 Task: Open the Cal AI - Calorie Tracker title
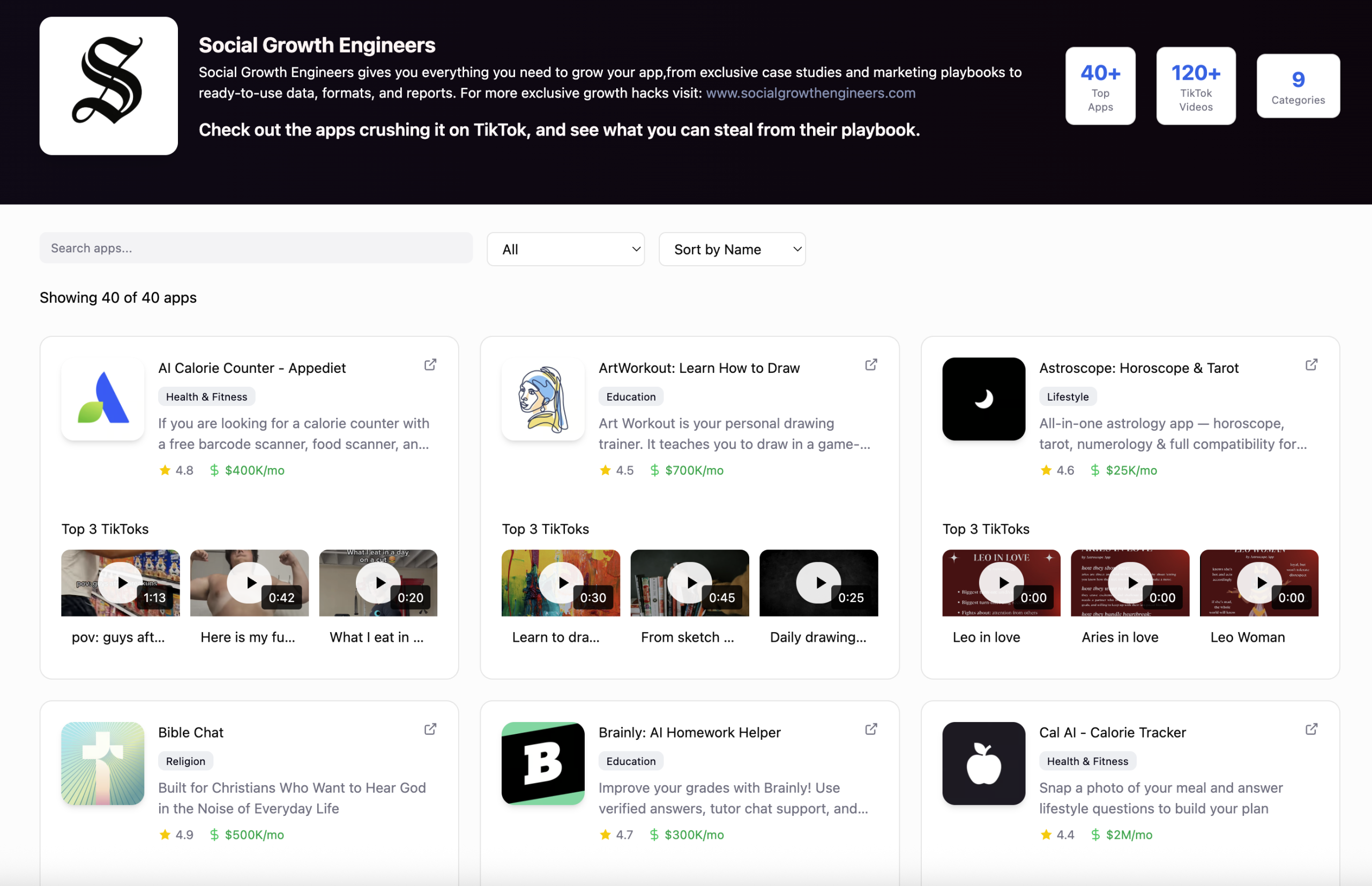tap(1112, 732)
